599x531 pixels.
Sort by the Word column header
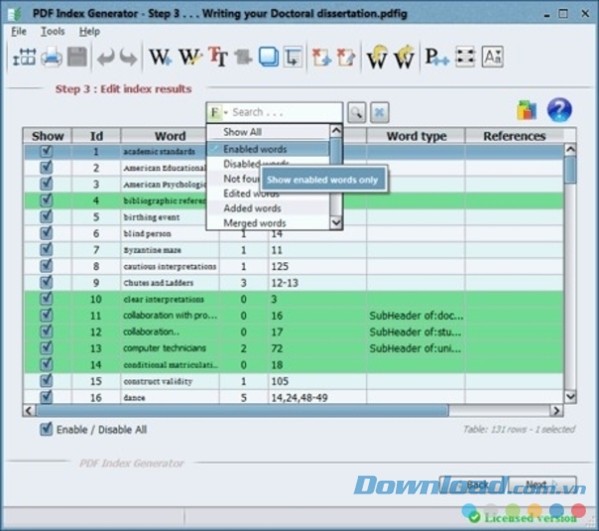pyautogui.click(x=170, y=136)
